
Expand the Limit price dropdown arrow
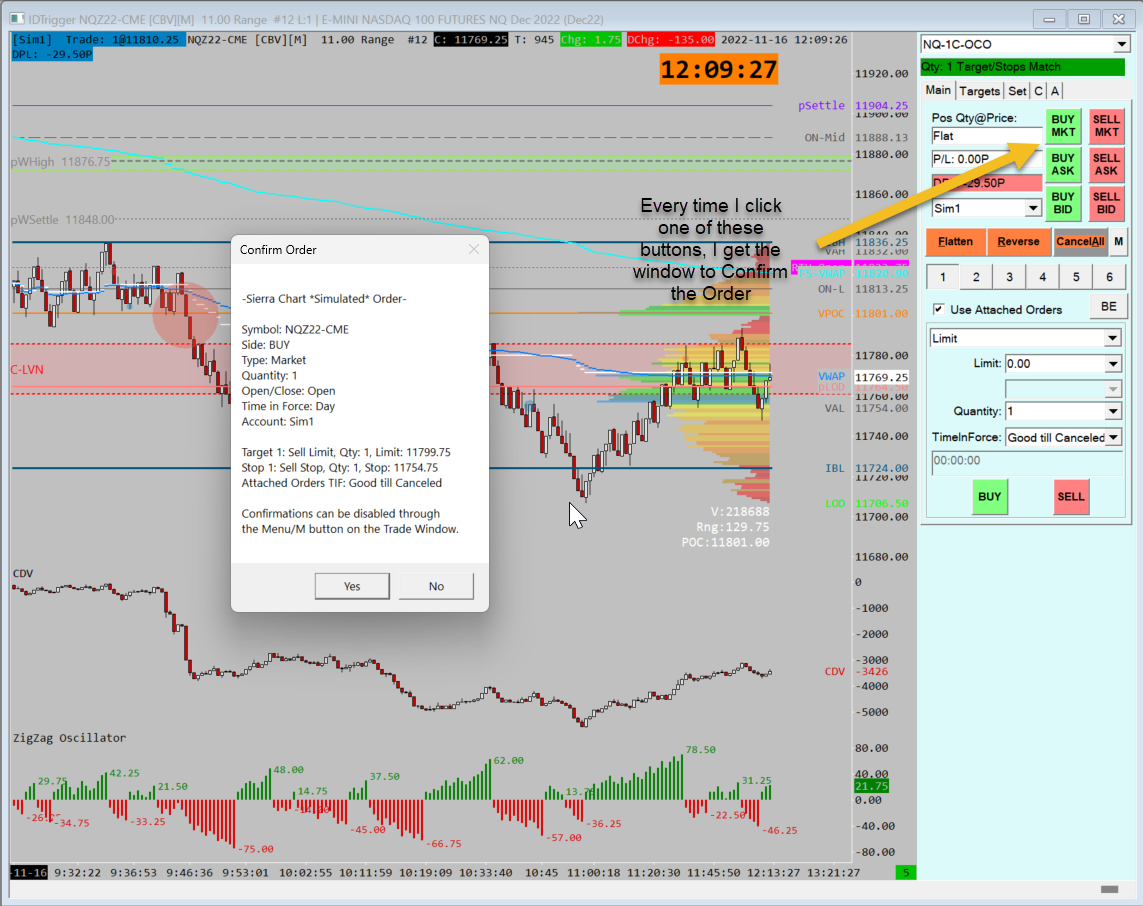(x=1112, y=364)
